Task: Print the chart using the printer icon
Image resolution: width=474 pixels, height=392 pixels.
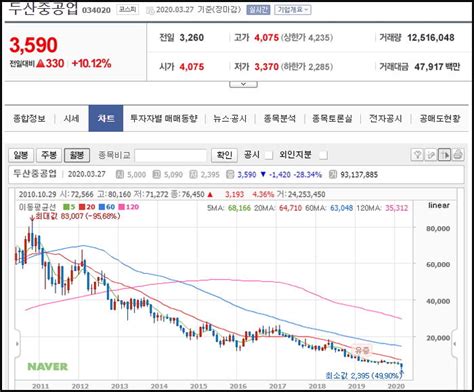Action: coord(458,155)
